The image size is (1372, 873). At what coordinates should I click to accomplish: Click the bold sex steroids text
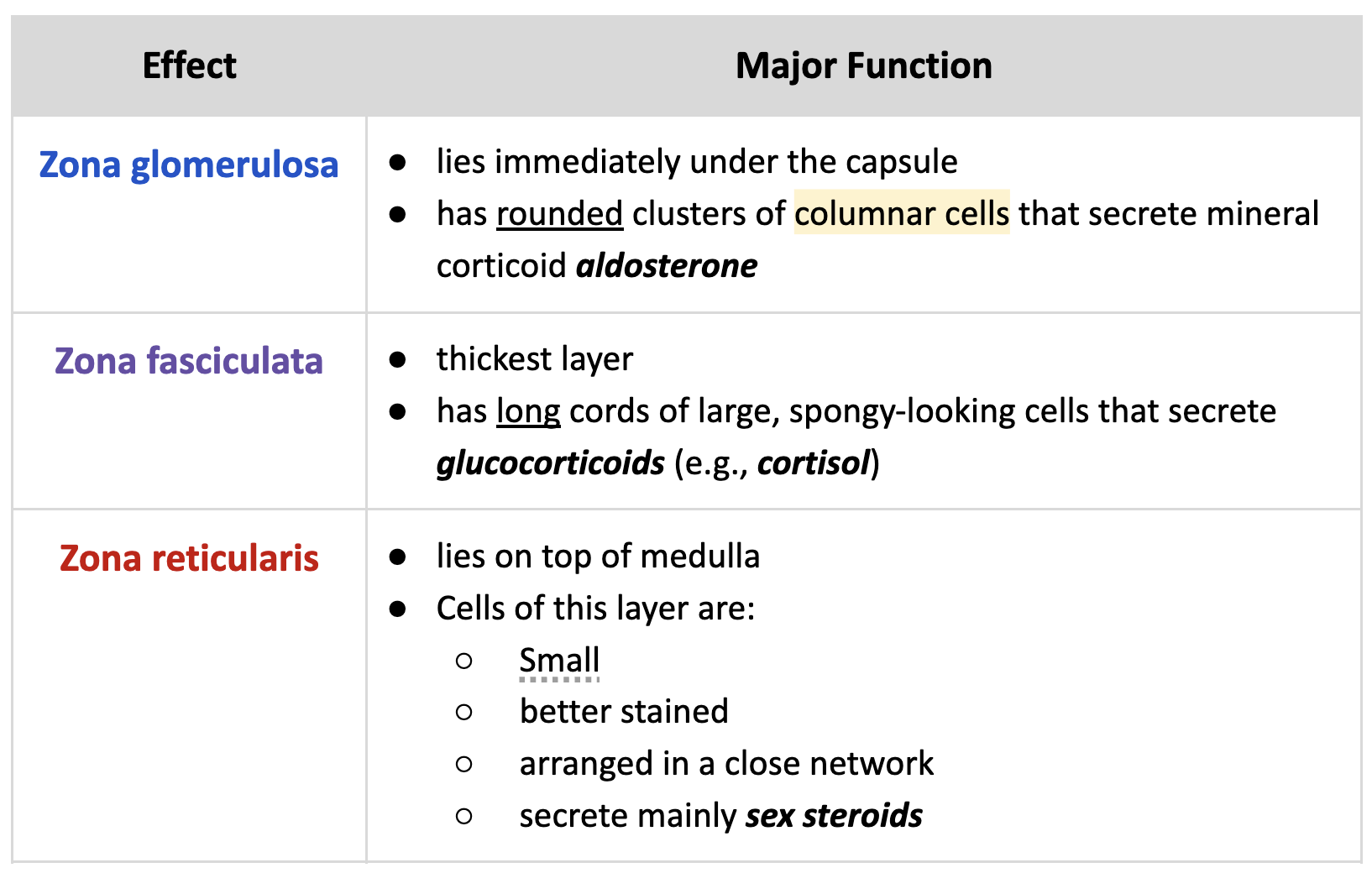coord(834,816)
